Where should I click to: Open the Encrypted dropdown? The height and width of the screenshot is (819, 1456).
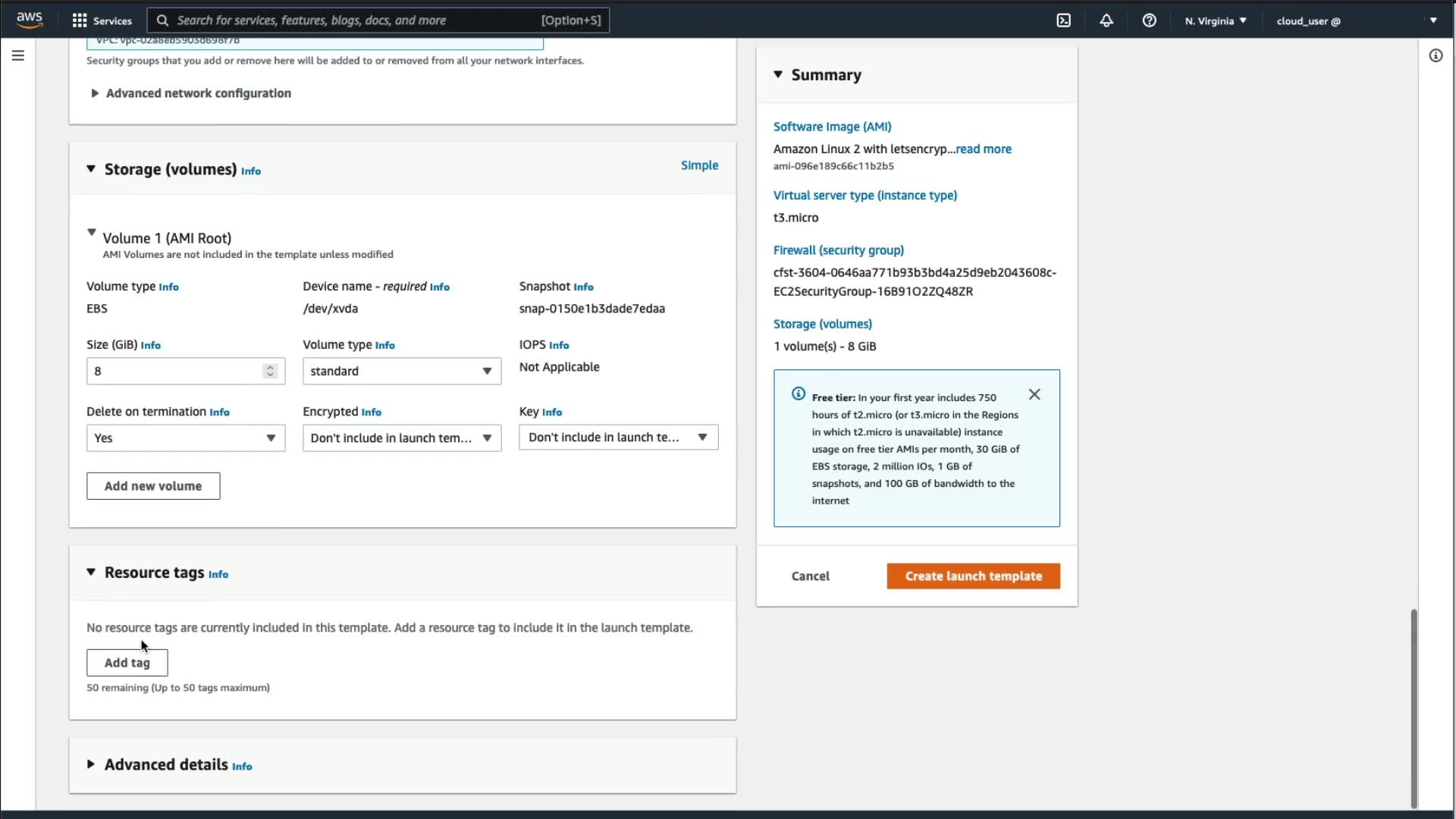pyautogui.click(x=401, y=438)
